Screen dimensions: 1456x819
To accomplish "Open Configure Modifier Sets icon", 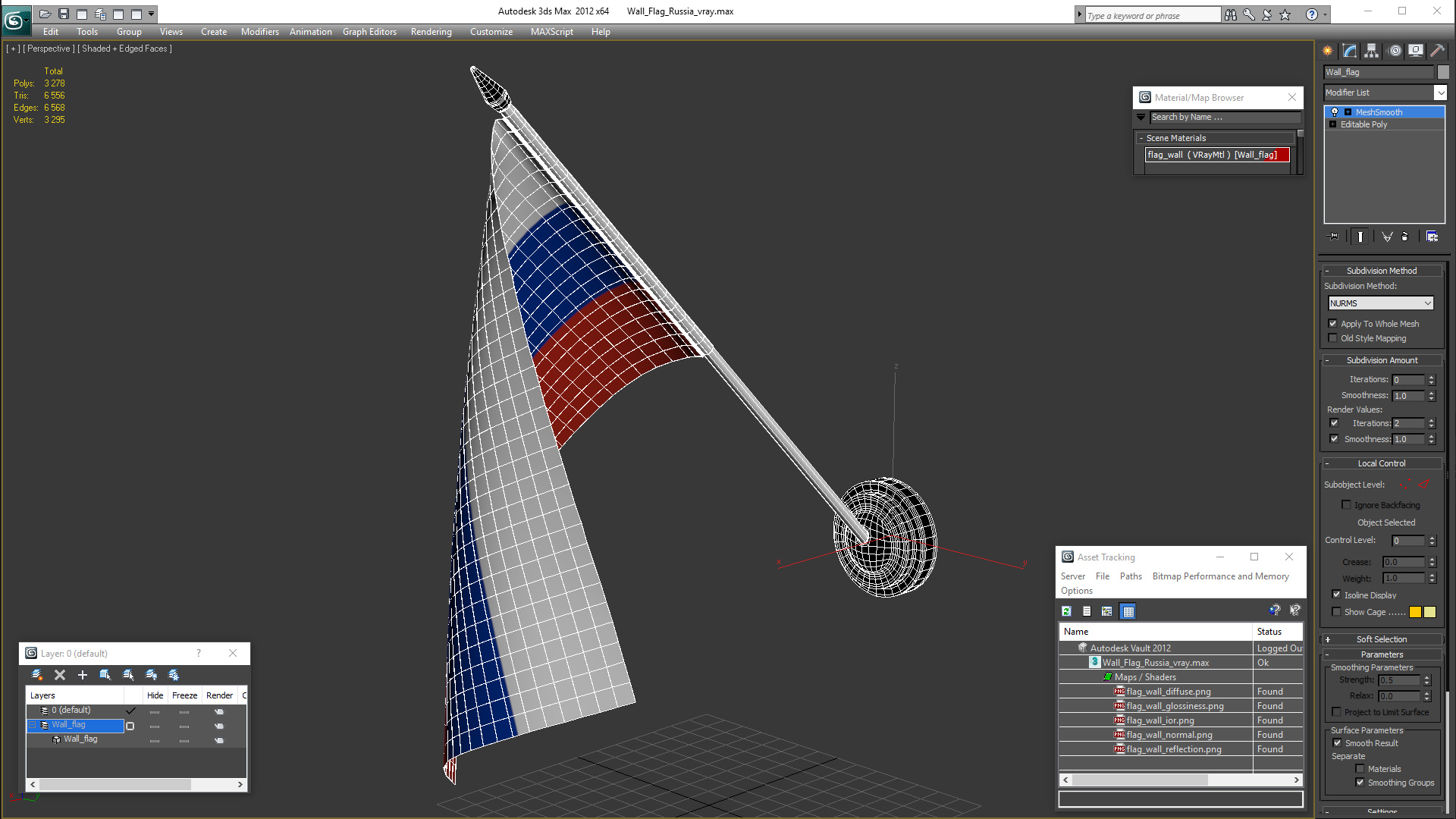I will point(1432,237).
